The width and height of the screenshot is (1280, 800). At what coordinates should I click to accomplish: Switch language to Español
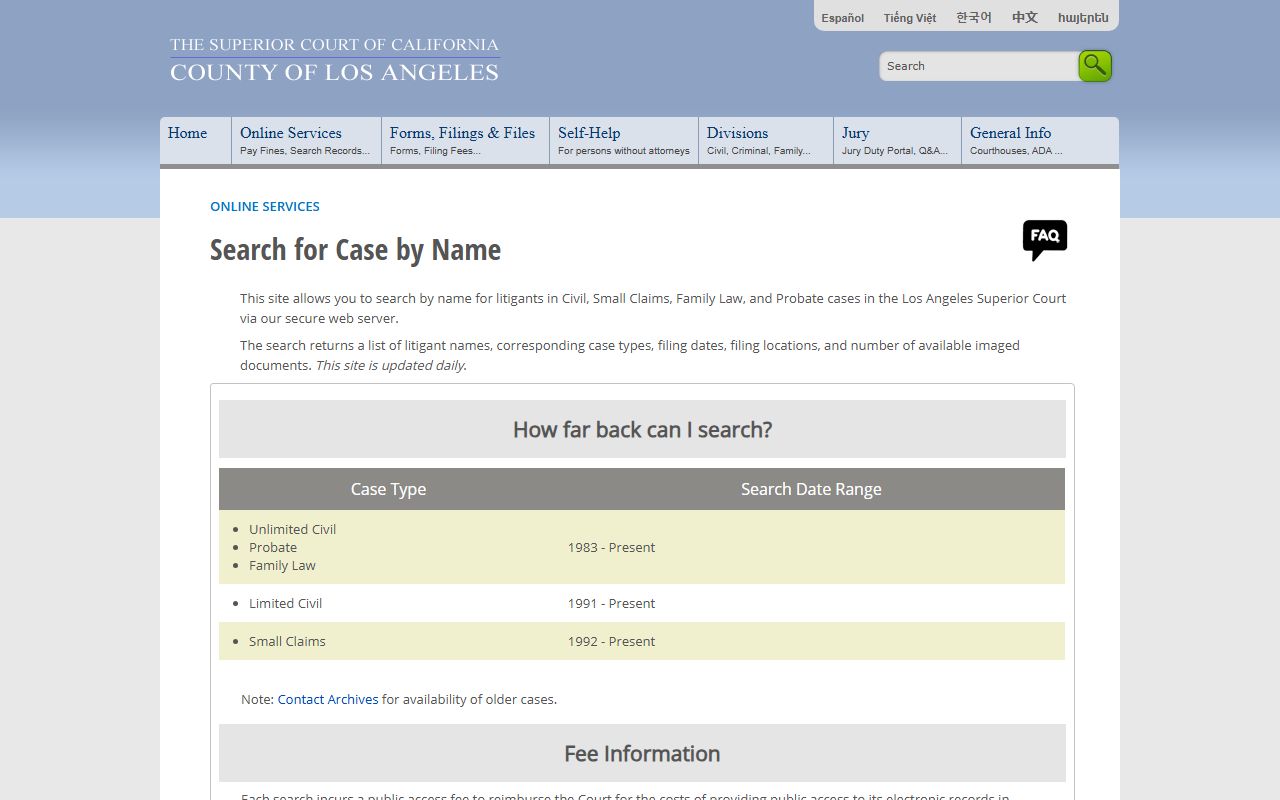click(843, 18)
